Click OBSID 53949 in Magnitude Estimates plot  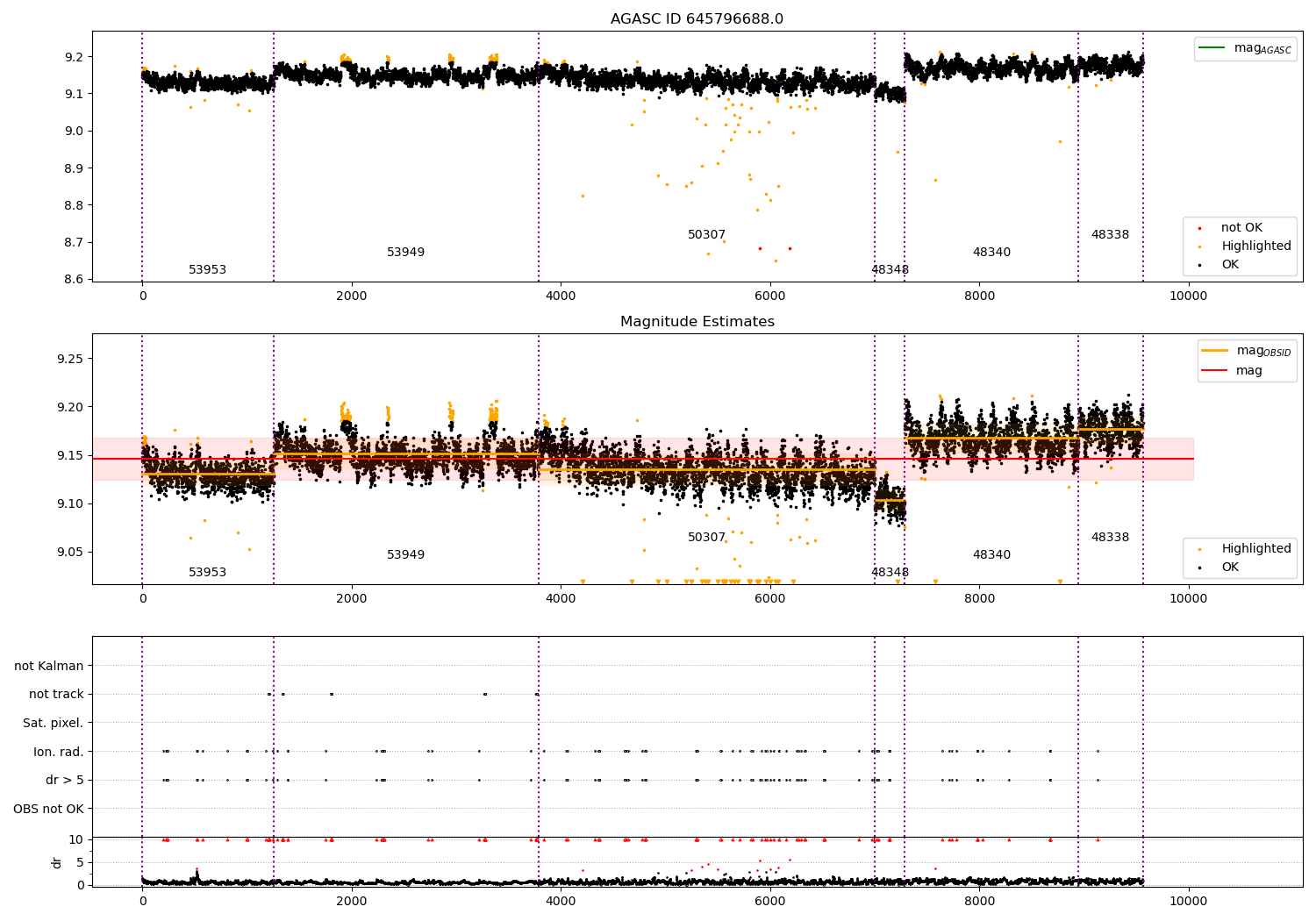point(406,555)
